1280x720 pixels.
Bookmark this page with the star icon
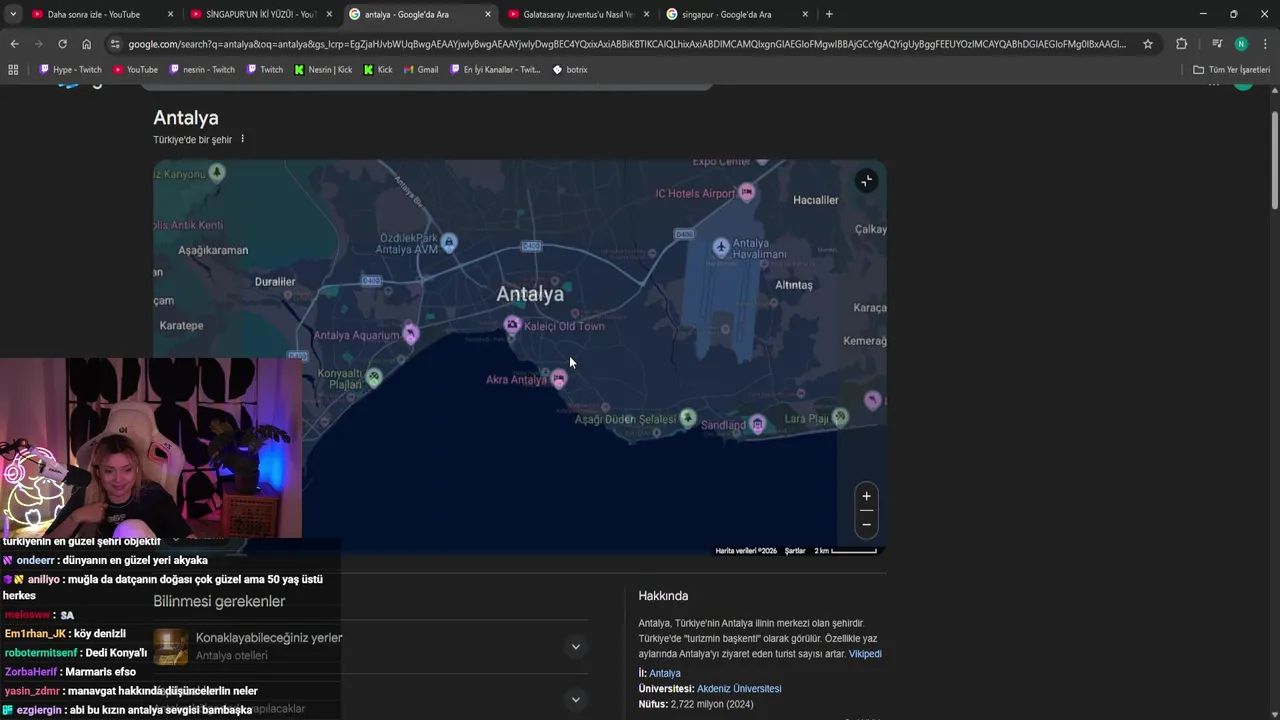pos(1148,44)
